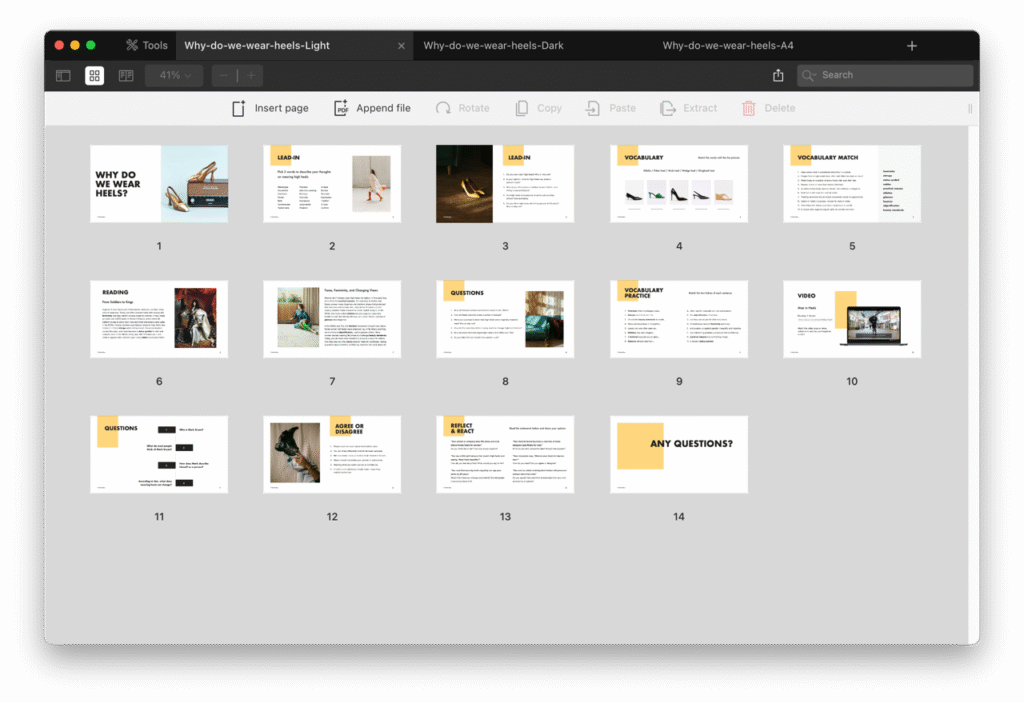
Task: Open the 41% zoom level dropdown
Action: coord(174,75)
